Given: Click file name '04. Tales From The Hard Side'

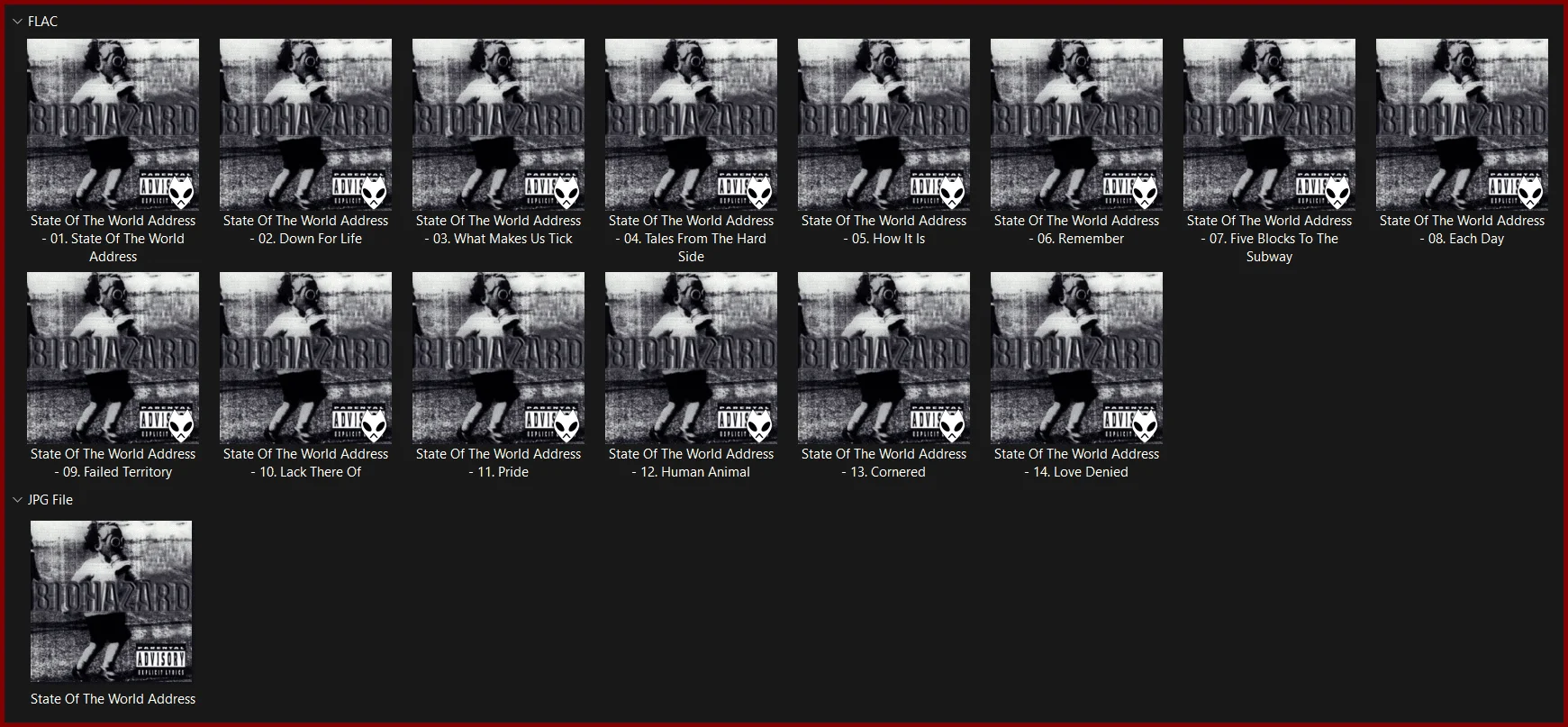Looking at the screenshot, I should coord(691,239).
